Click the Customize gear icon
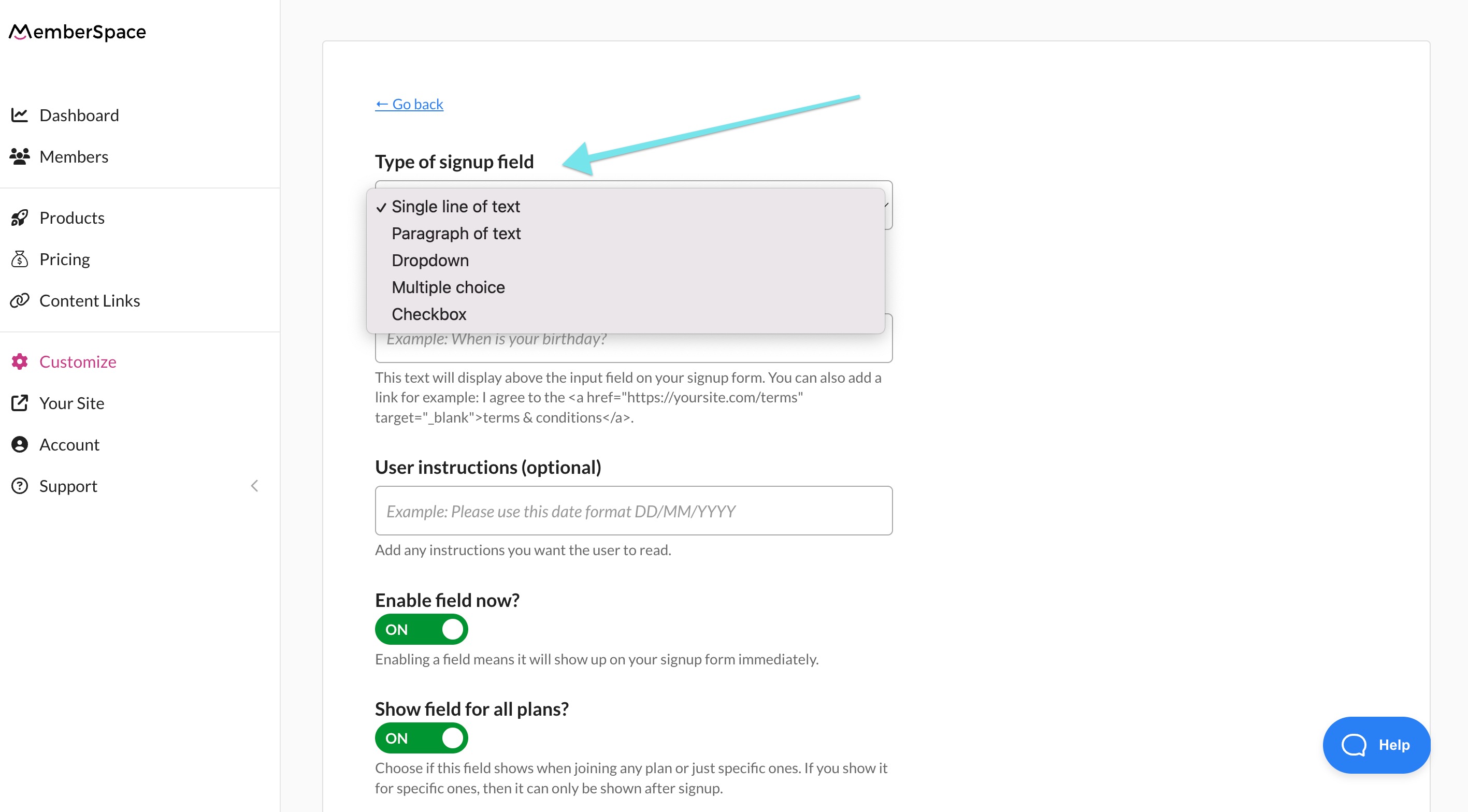1468x812 pixels. pyautogui.click(x=19, y=361)
